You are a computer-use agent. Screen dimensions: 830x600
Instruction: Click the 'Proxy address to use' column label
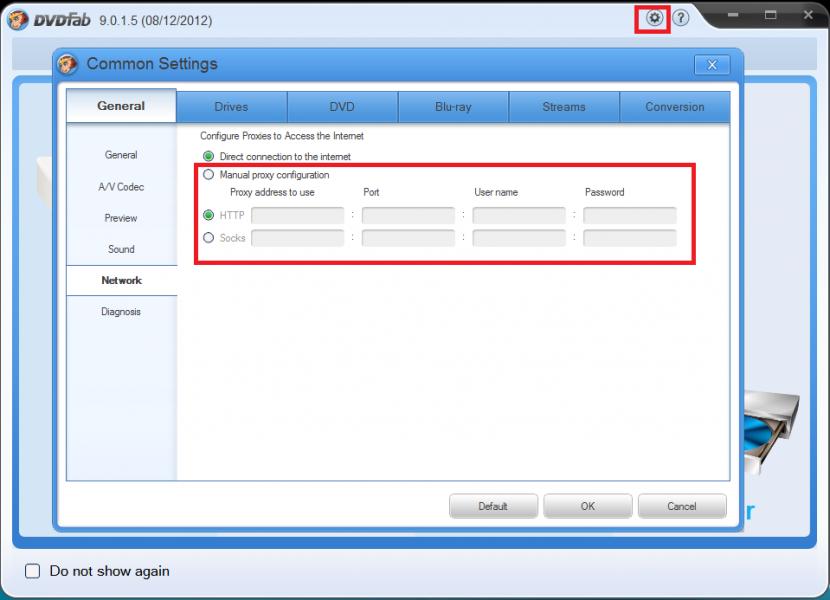pos(272,192)
